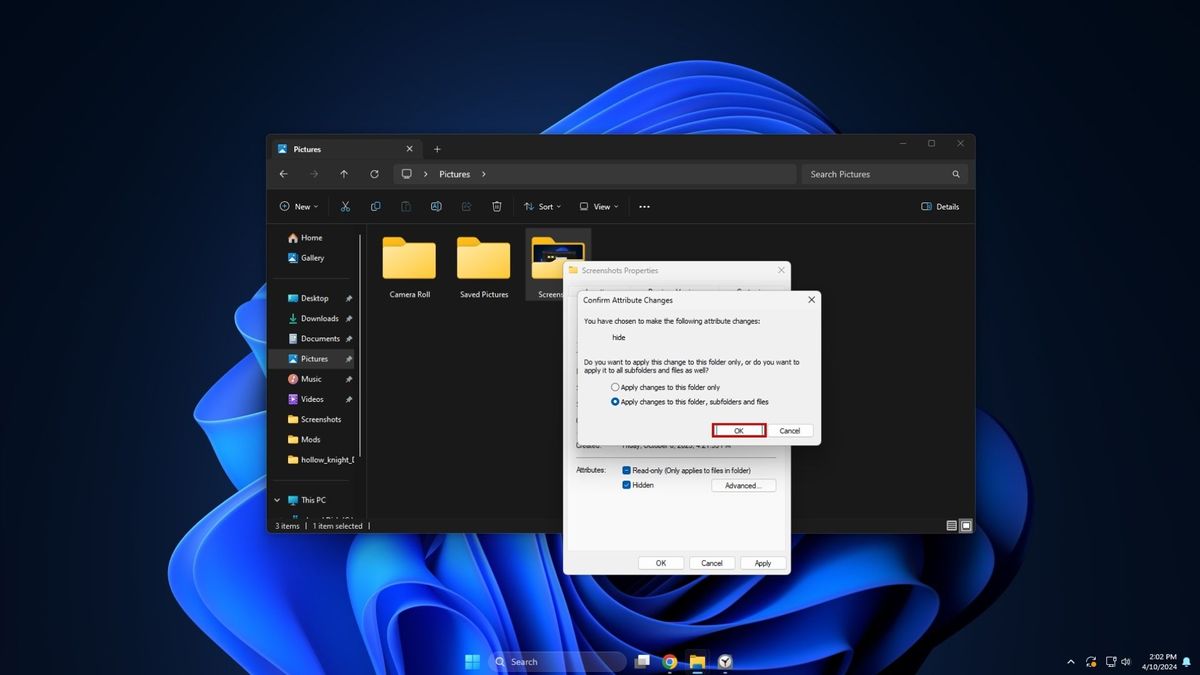Open the Share icon in the toolbar

[465, 206]
